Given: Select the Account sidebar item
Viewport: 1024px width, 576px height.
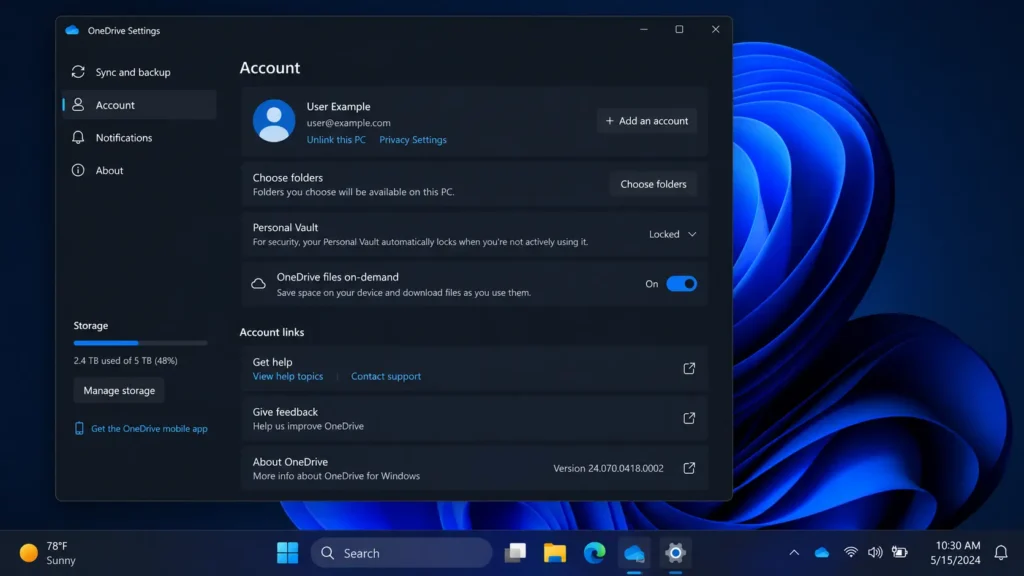Looking at the screenshot, I should click(140, 104).
